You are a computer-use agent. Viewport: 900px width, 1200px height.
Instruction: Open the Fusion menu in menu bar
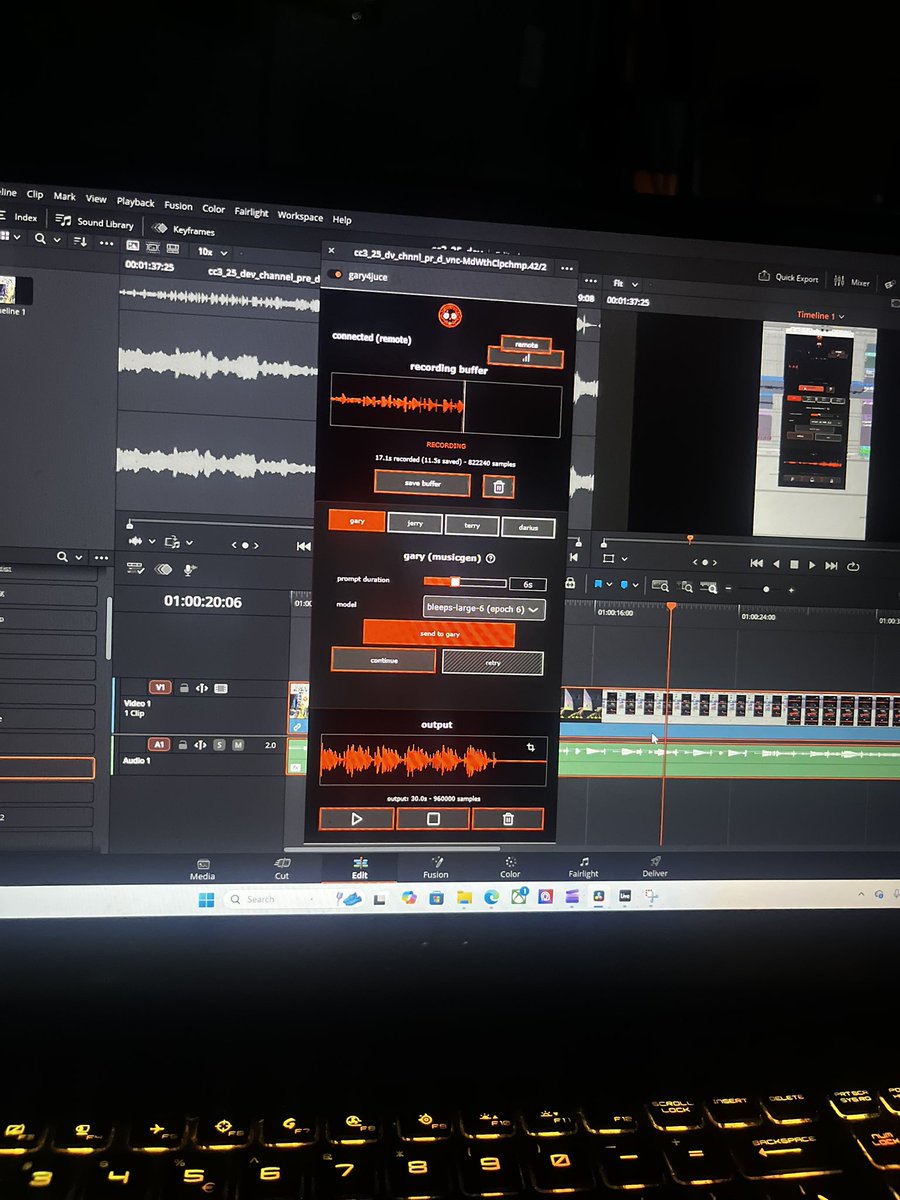[x=178, y=205]
